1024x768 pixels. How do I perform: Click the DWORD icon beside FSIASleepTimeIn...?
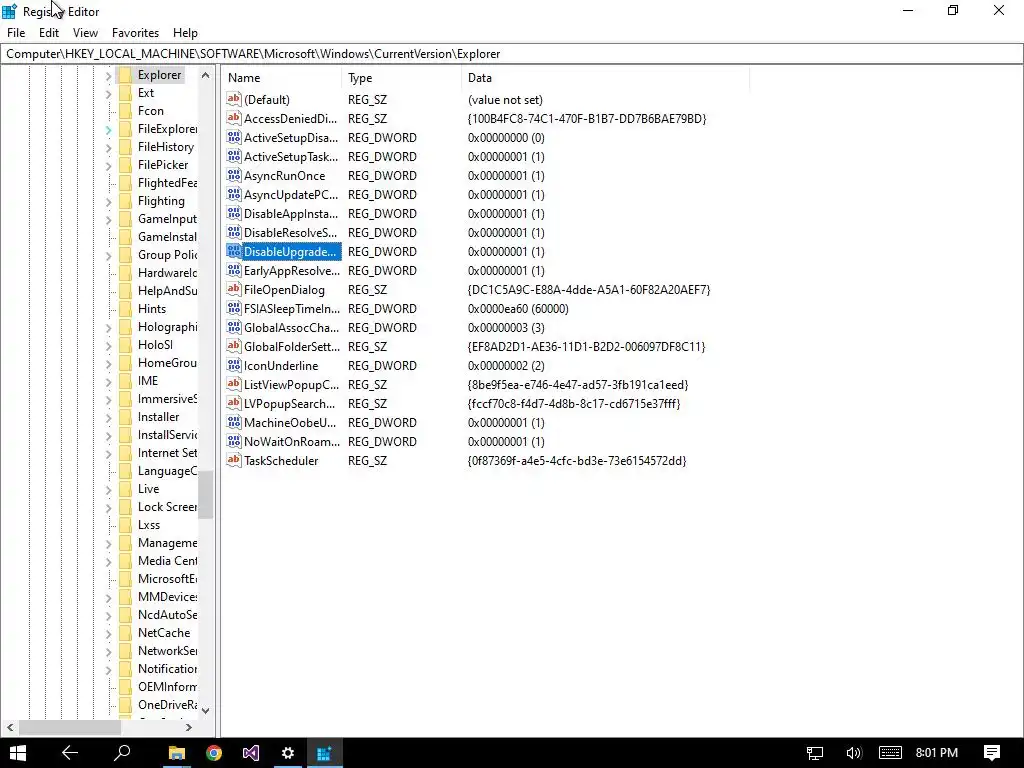(x=233, y=308)
